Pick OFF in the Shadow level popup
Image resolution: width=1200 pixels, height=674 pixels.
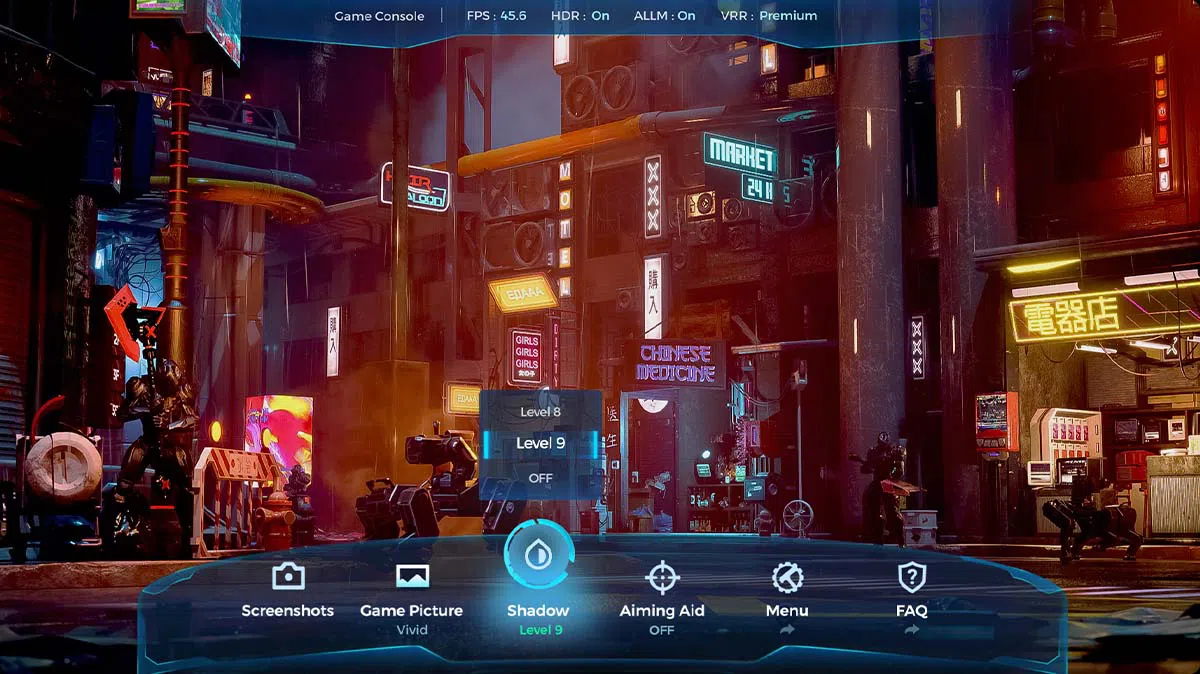(x=541, y=478)
